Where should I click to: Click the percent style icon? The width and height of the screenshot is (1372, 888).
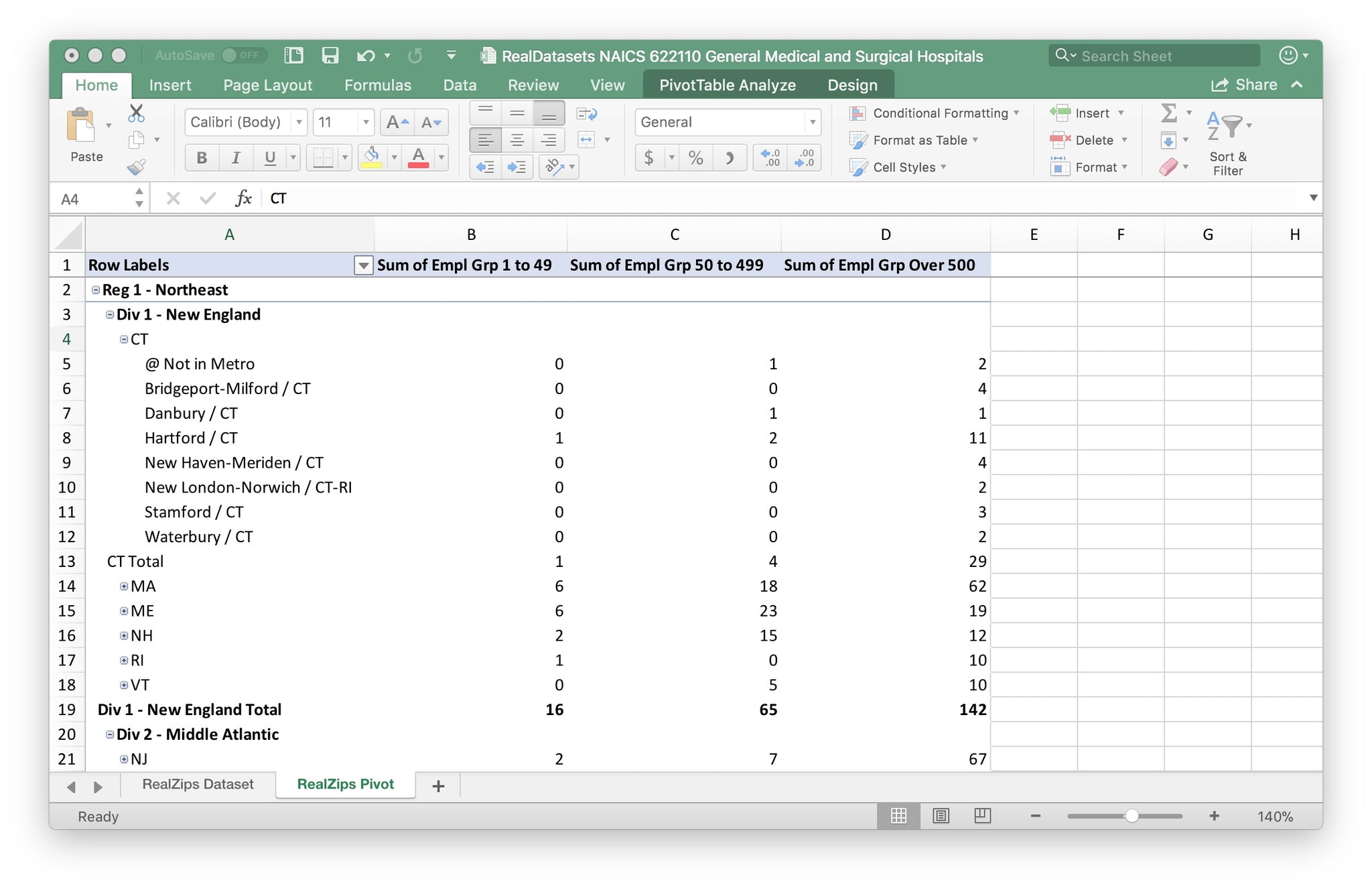click(696, 158)
